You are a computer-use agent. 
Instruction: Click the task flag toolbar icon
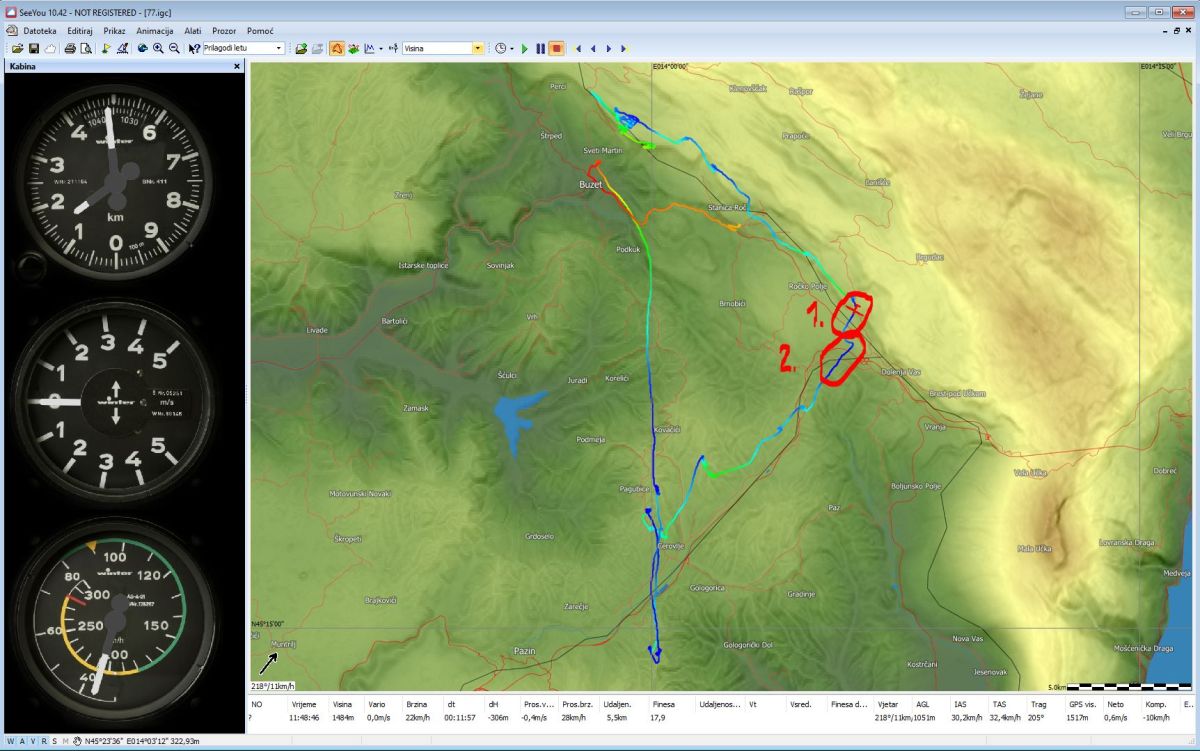point(106,48)
